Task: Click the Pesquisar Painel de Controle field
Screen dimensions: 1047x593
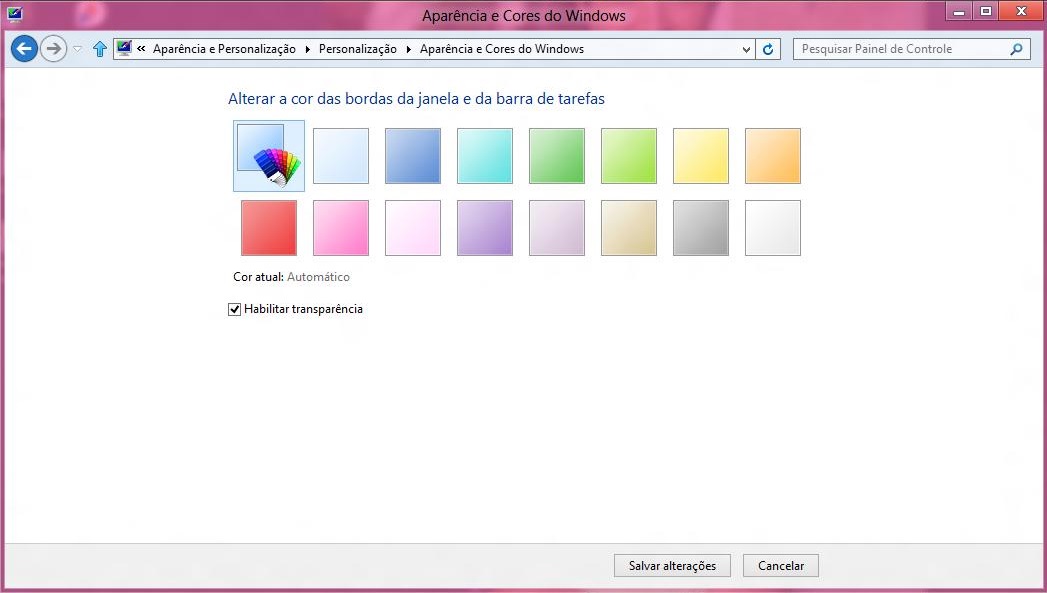Action: 900,49
